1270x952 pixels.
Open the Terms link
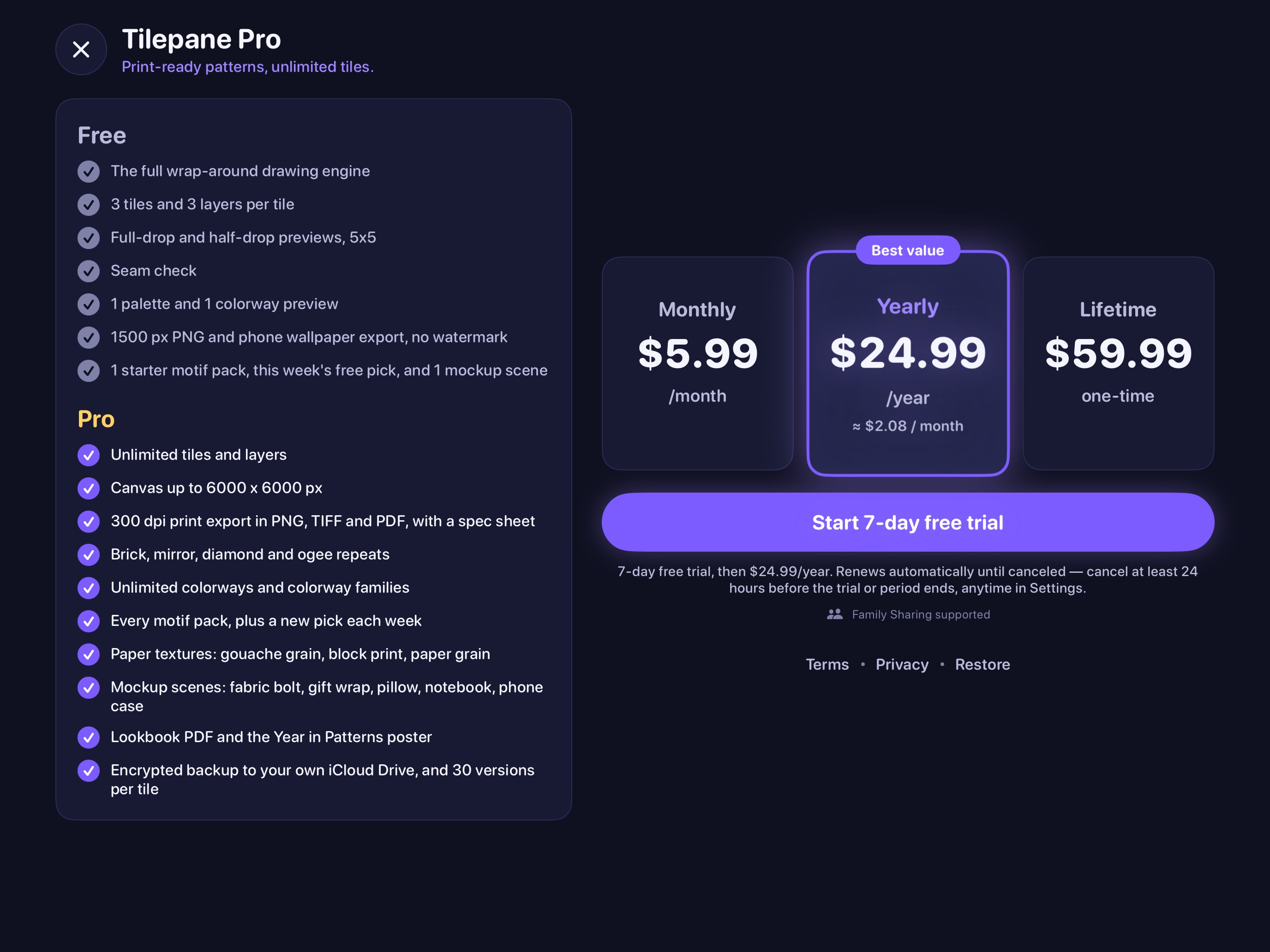click(x=827, y=665)
